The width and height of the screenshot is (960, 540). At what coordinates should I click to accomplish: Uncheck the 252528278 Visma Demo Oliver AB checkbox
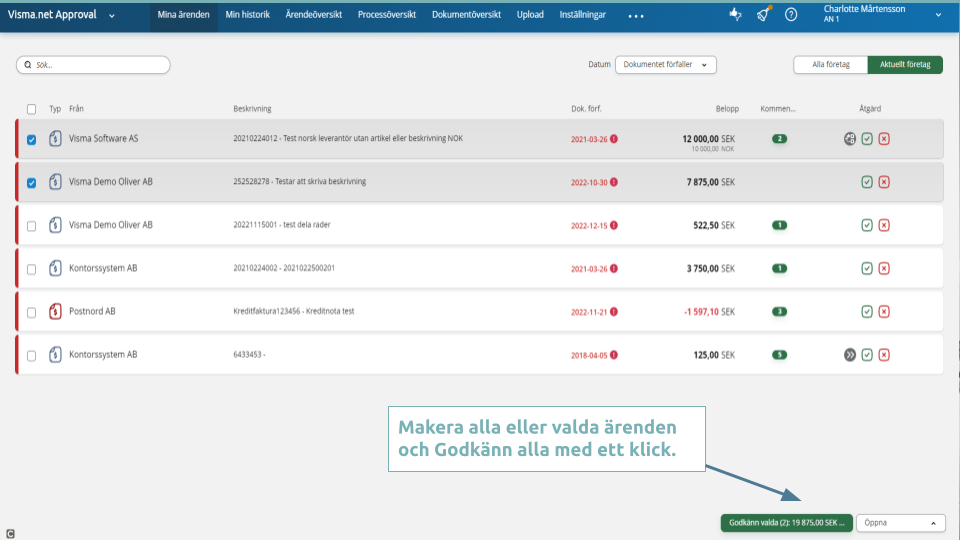coord(31,182)
